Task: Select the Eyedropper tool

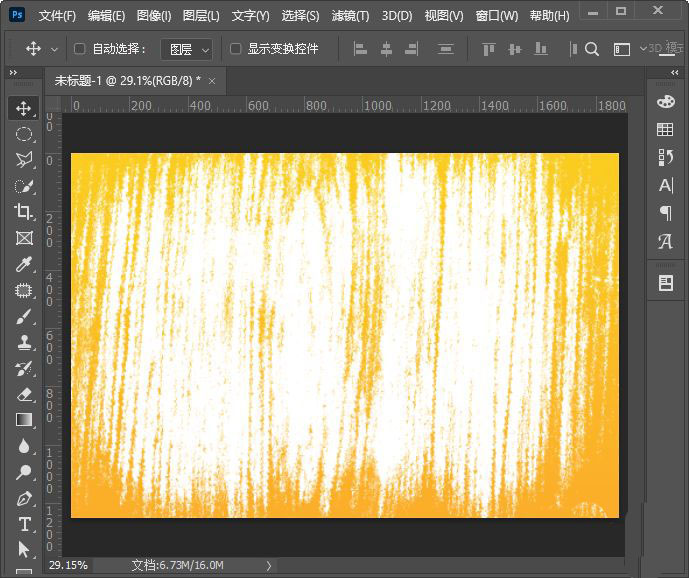Action: [x=24, y=264]
